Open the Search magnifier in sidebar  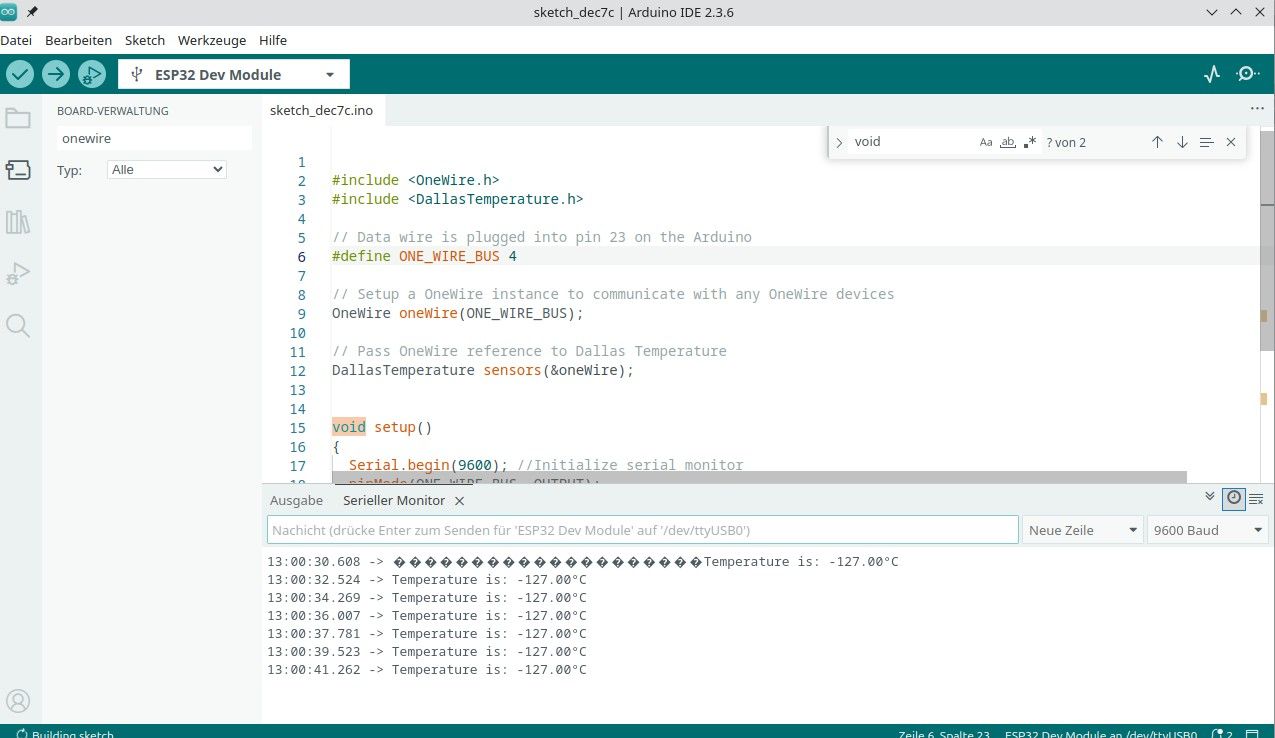(x=18, y=325)
